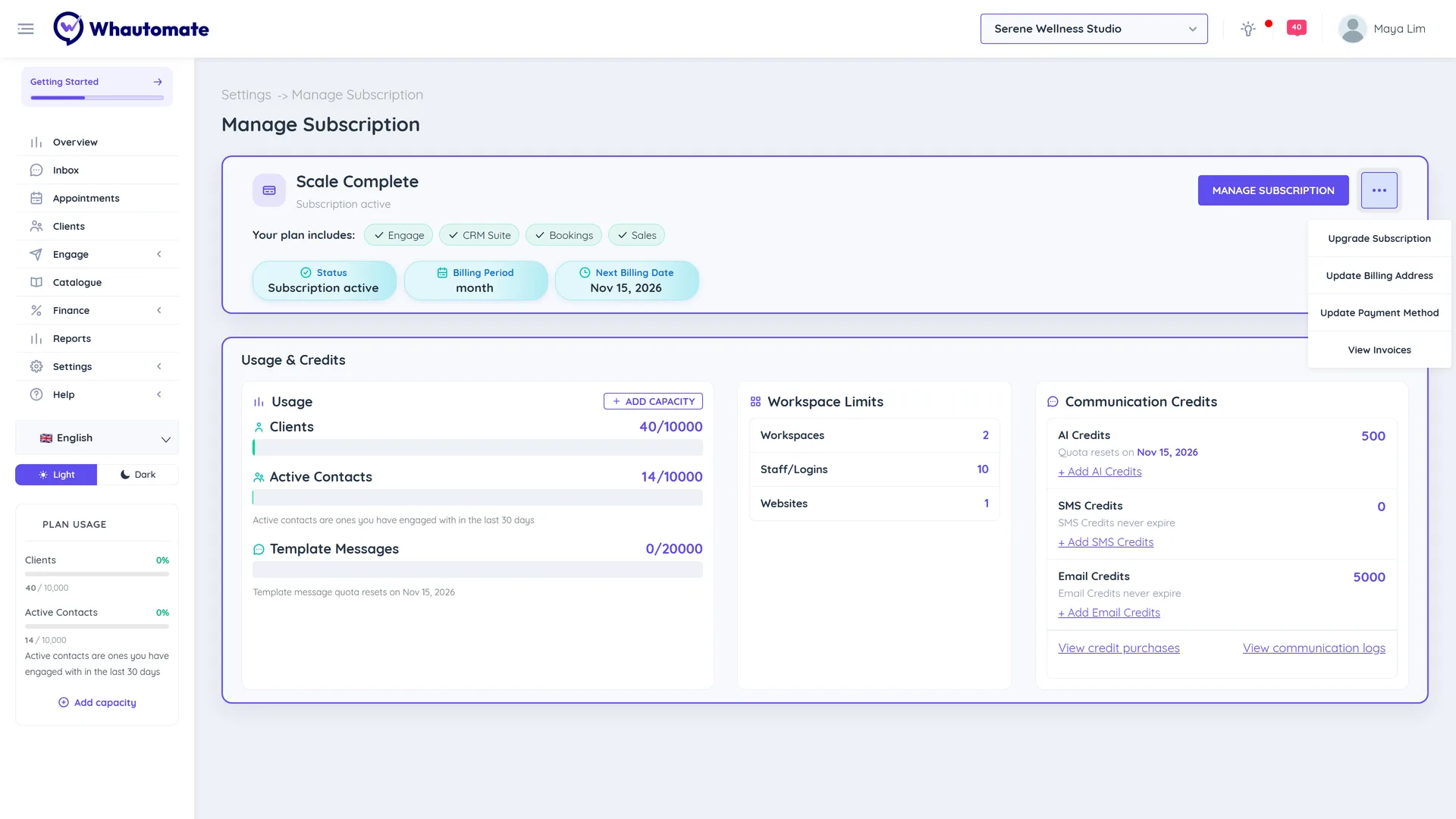Click Add SMS Credits link
The height and width of the screenshot is (819, 1456).
(x=1106, y=542)
